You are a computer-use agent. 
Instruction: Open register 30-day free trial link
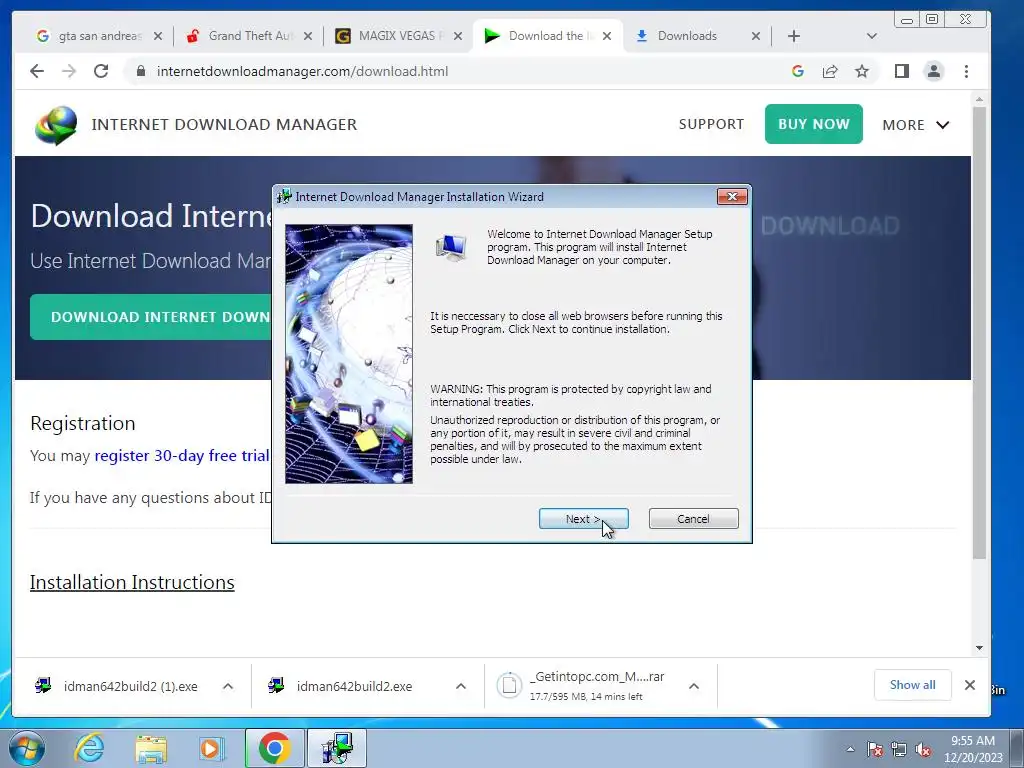click(x=182, y=455)
